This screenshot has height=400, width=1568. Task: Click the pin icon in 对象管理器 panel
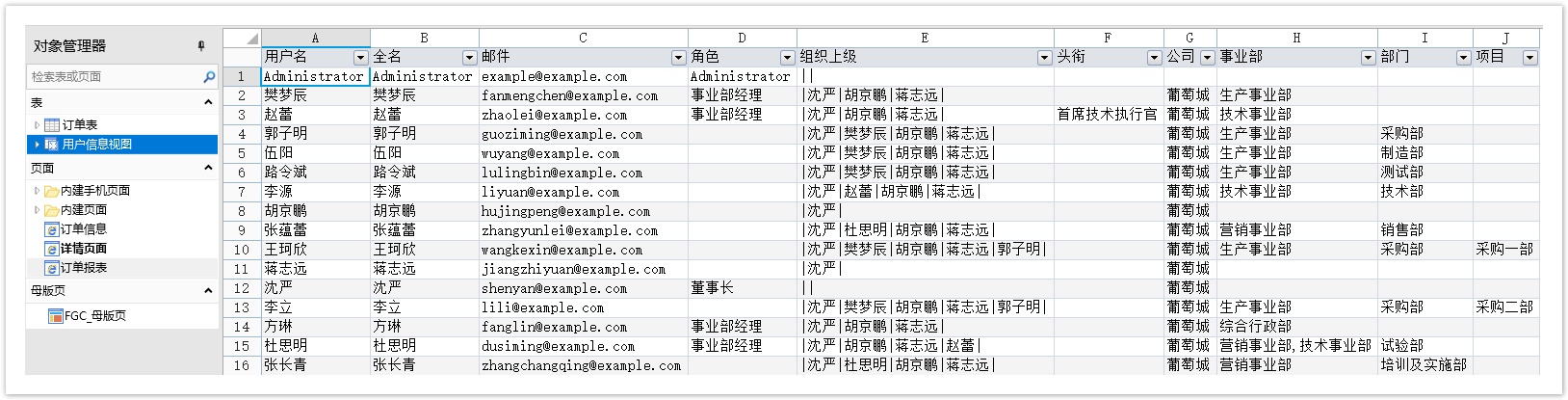click(201, 46)
